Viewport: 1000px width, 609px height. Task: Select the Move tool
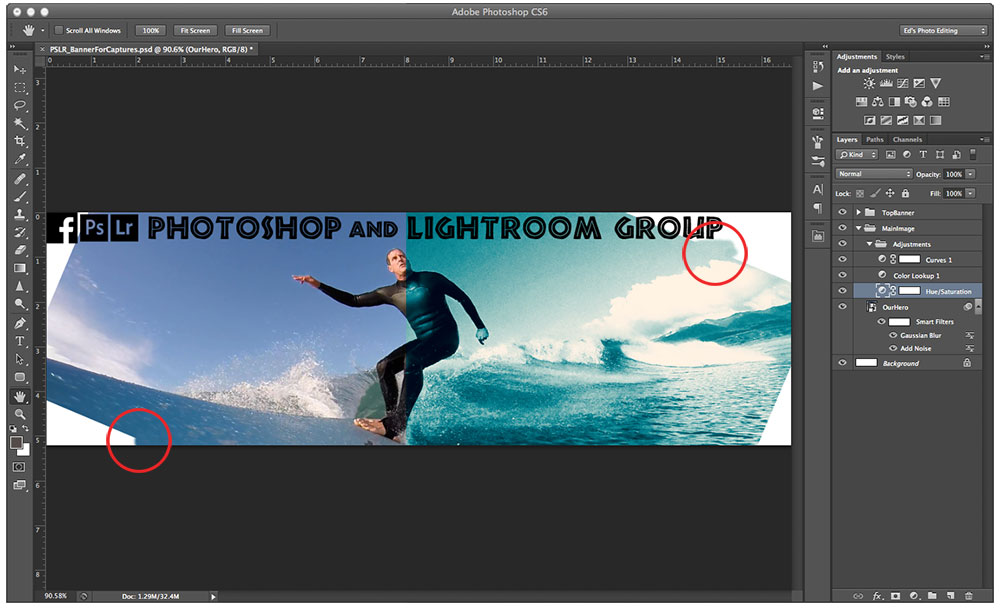pos(20,69)
